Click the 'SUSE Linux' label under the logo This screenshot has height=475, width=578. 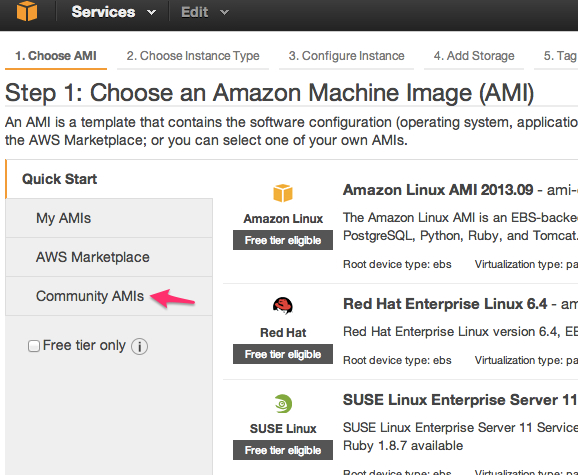point(283,429)
